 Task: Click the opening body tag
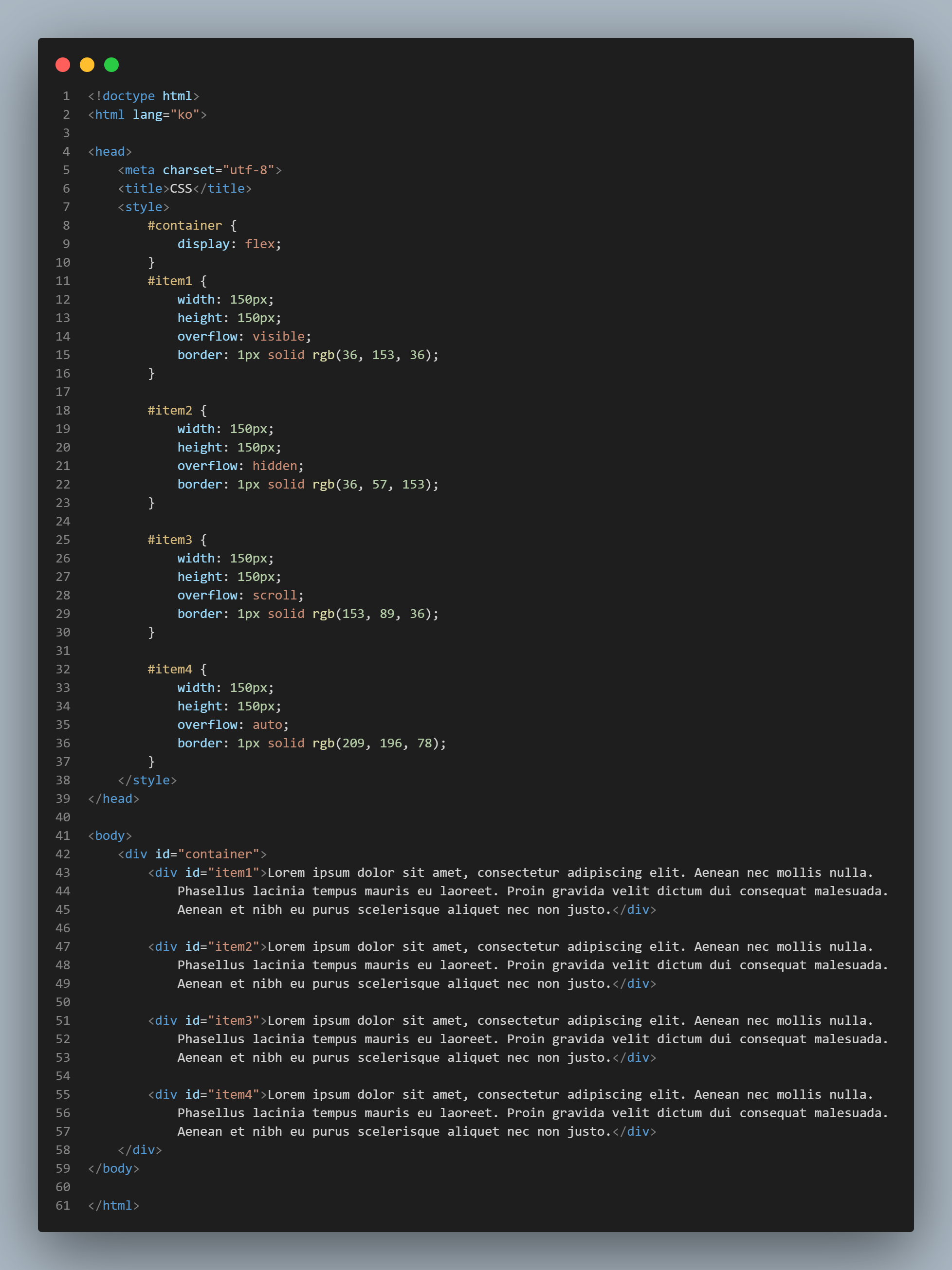coord(110,835)
